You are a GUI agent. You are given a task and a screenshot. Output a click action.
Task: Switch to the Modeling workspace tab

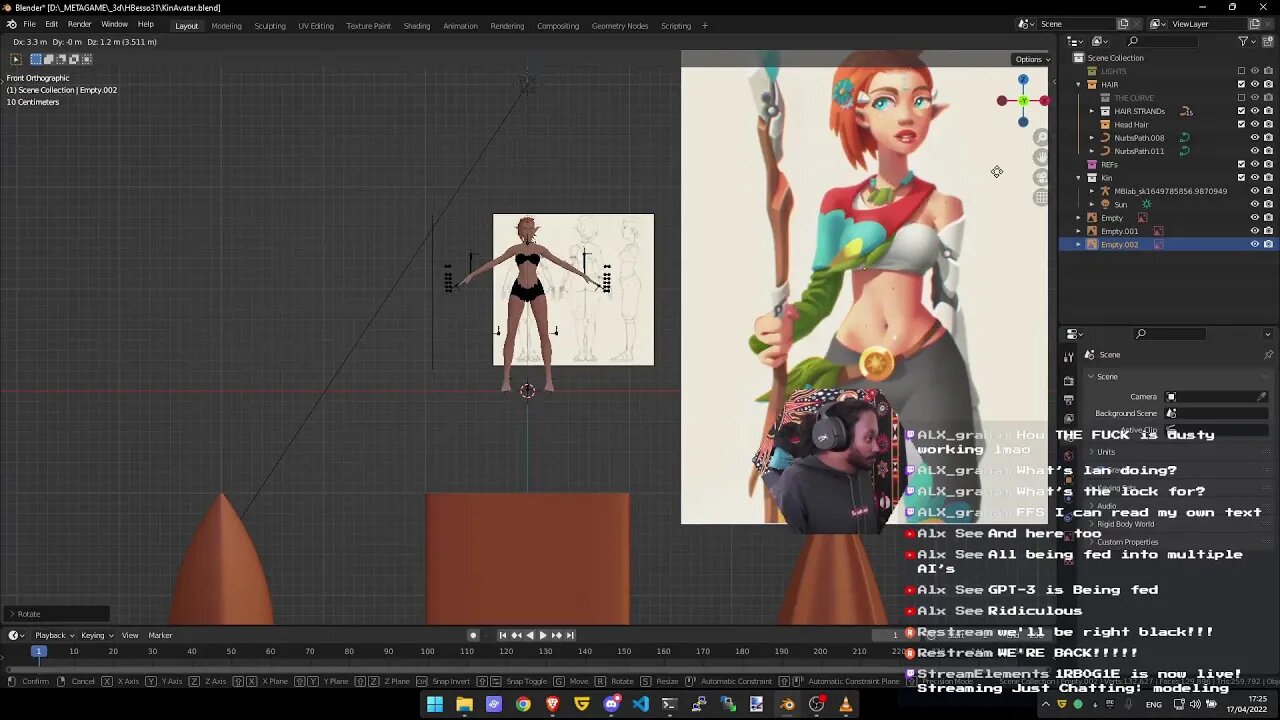tap(226, 26)
